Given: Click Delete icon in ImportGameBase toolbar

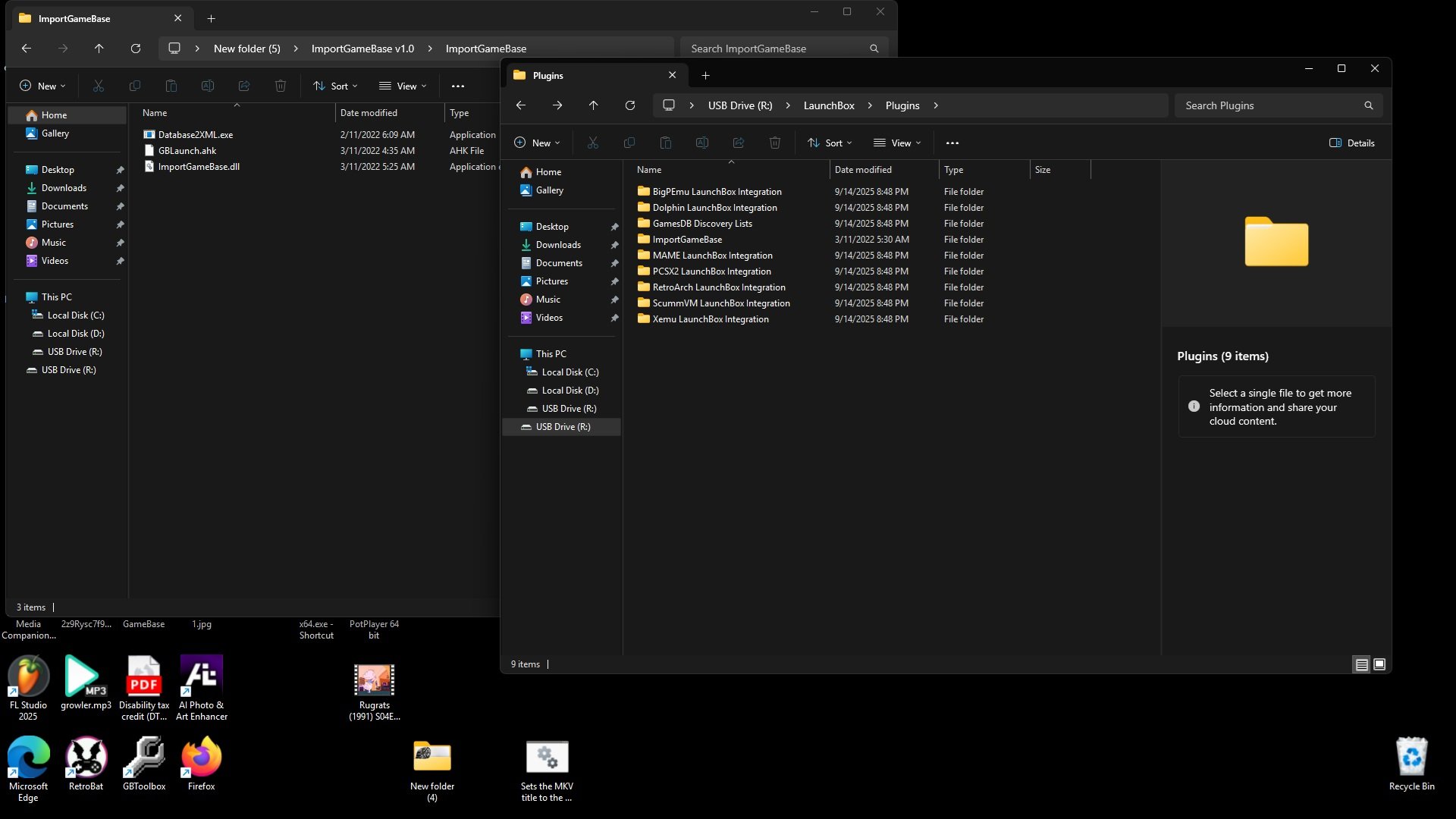Looking at the screenshot, I should (281, 86).
